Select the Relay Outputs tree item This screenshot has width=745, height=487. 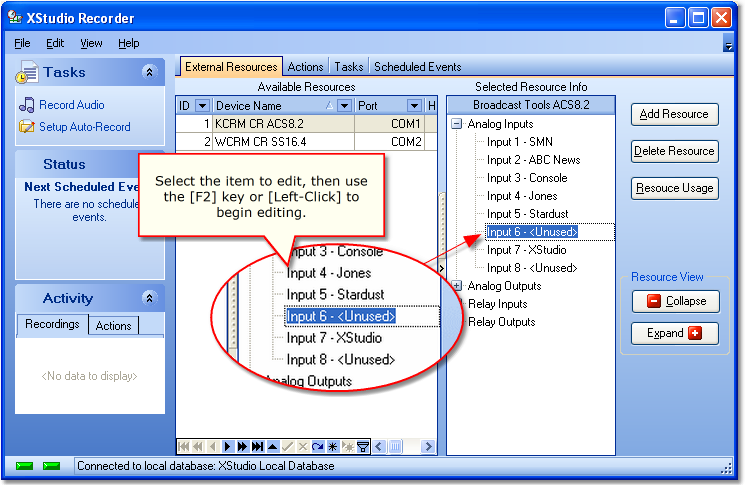(502, 322)
